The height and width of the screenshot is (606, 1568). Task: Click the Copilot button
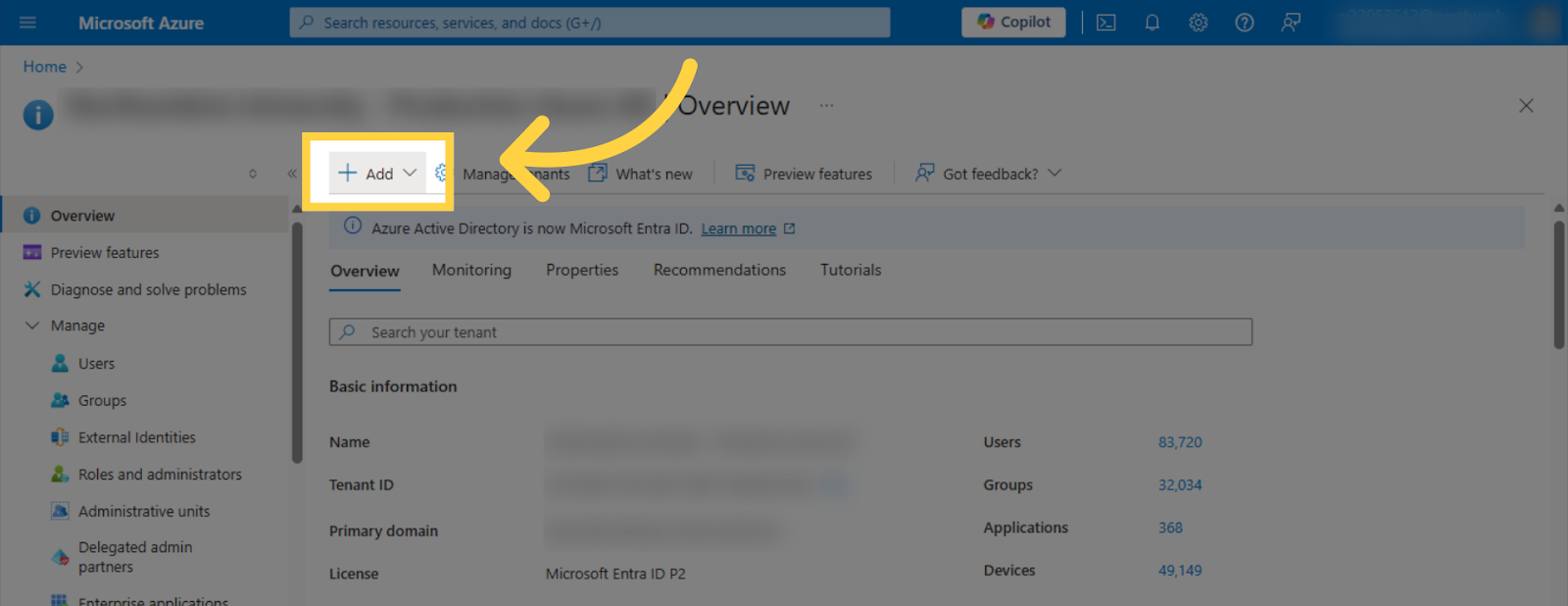1013,22
